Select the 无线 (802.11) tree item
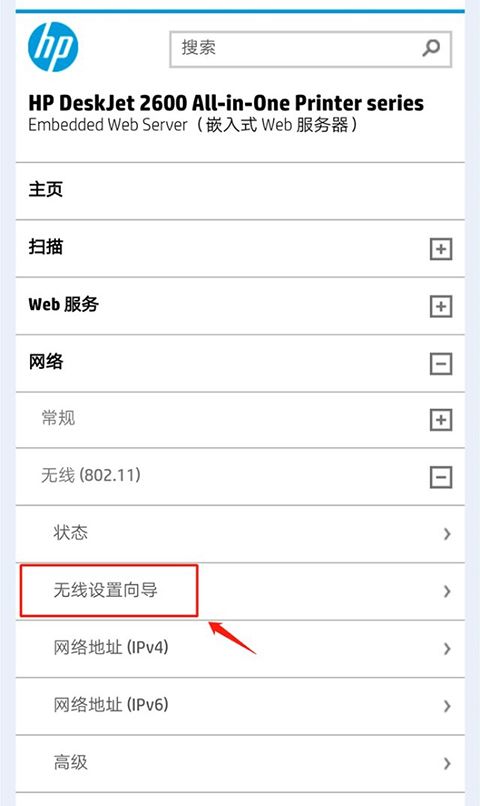480x806 pixels. click(91, 475)
